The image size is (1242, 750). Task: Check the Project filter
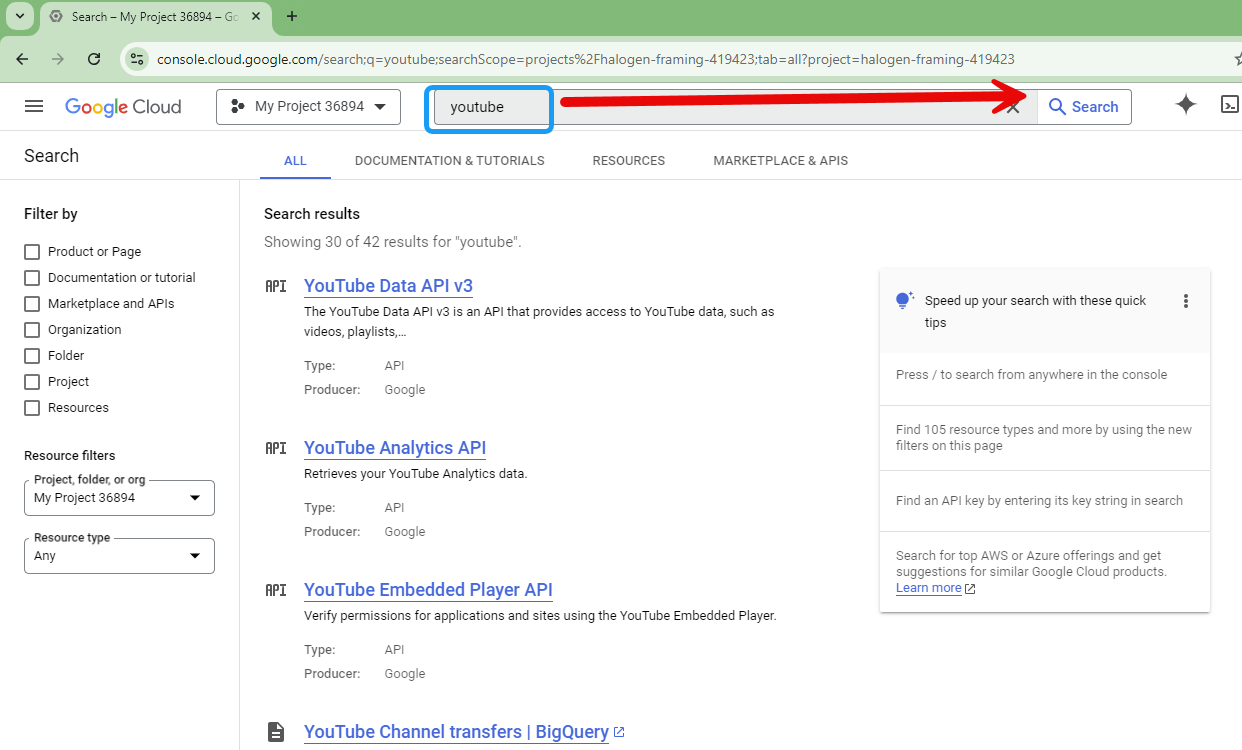(32, 382)
